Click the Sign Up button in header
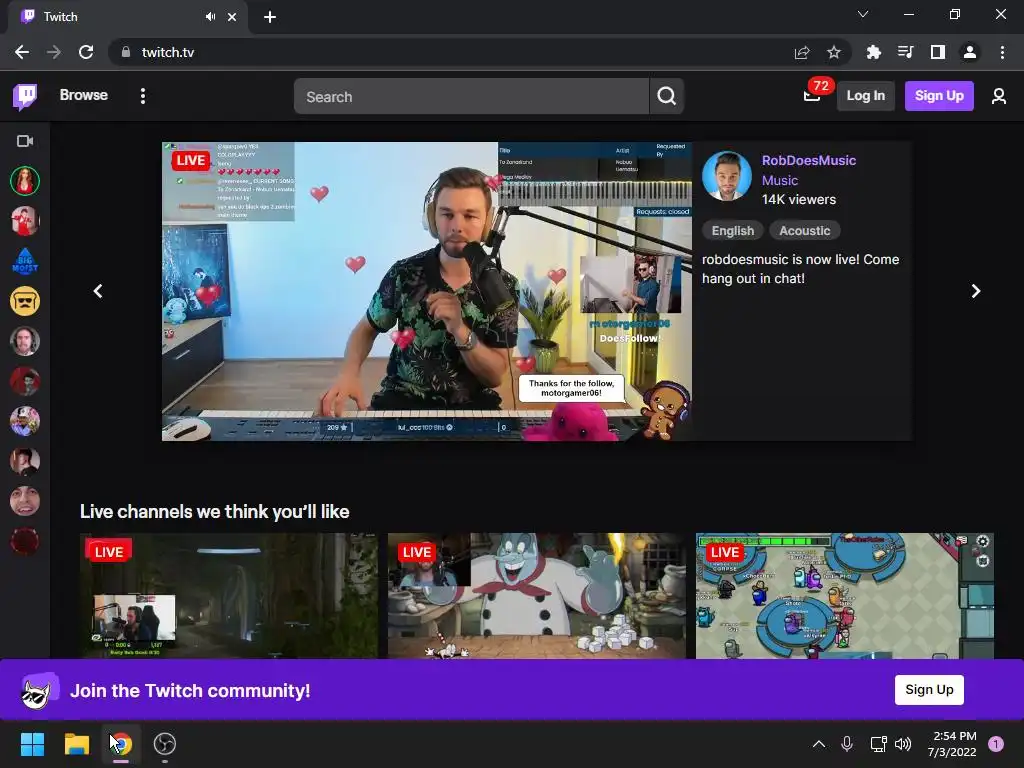 [x=939, y=96]
